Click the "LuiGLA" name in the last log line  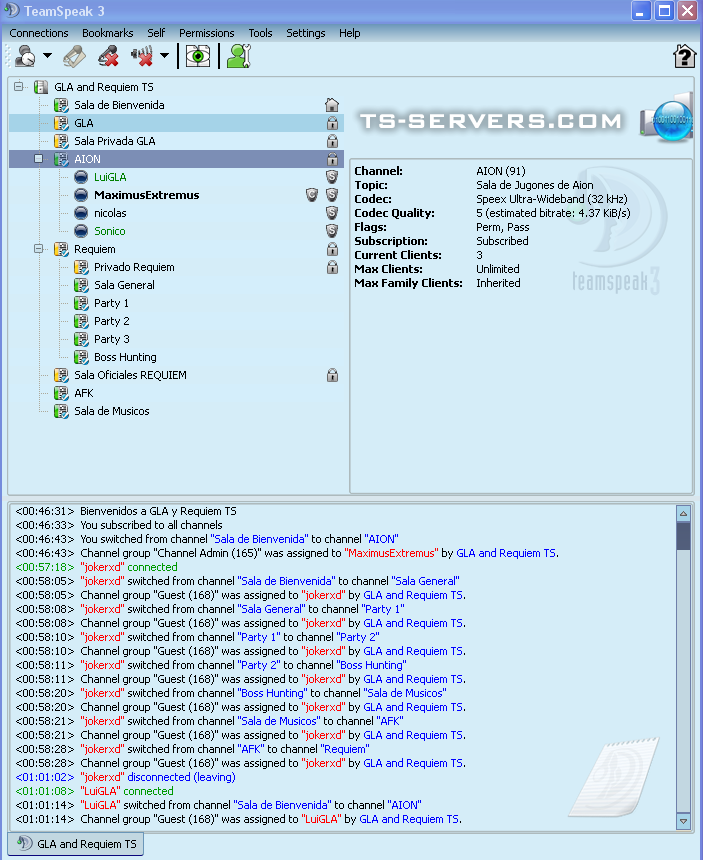[x=321, y=819]
